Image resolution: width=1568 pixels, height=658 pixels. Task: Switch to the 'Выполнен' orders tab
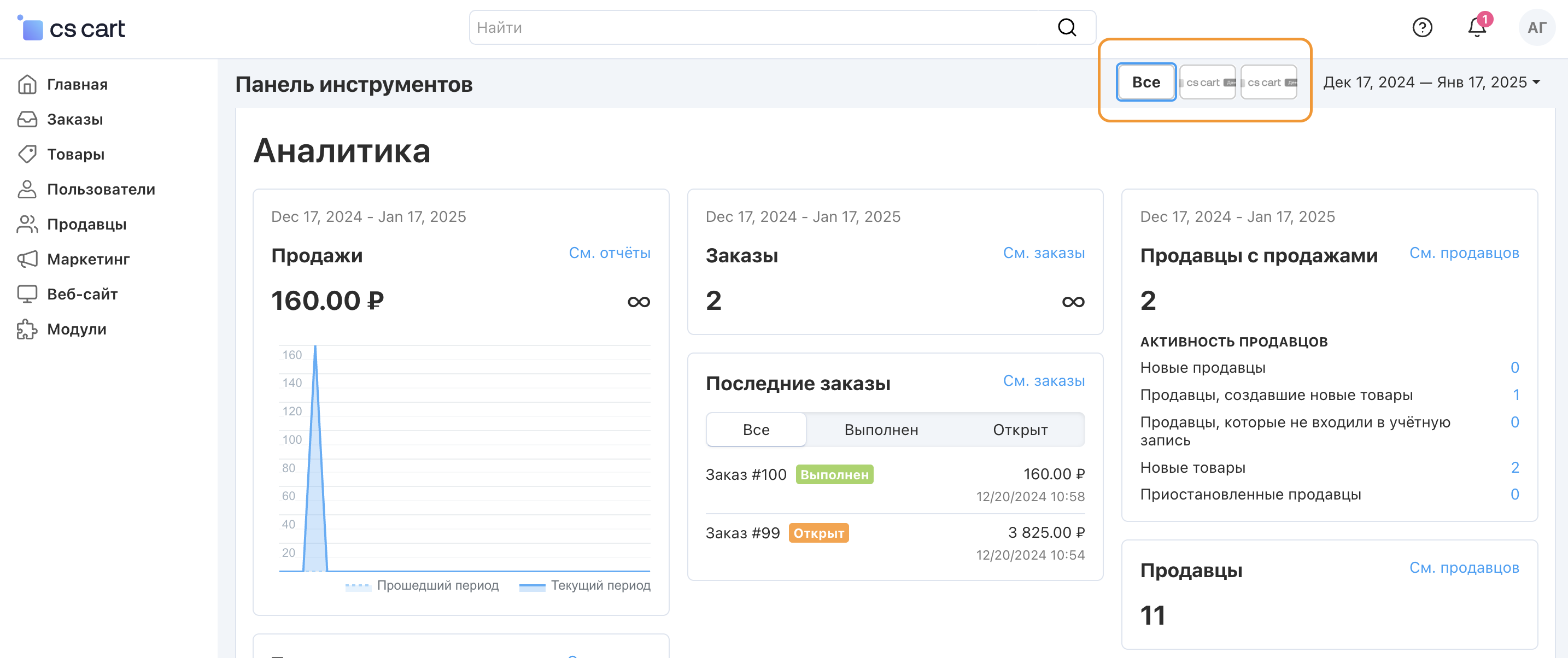[881, 430]
